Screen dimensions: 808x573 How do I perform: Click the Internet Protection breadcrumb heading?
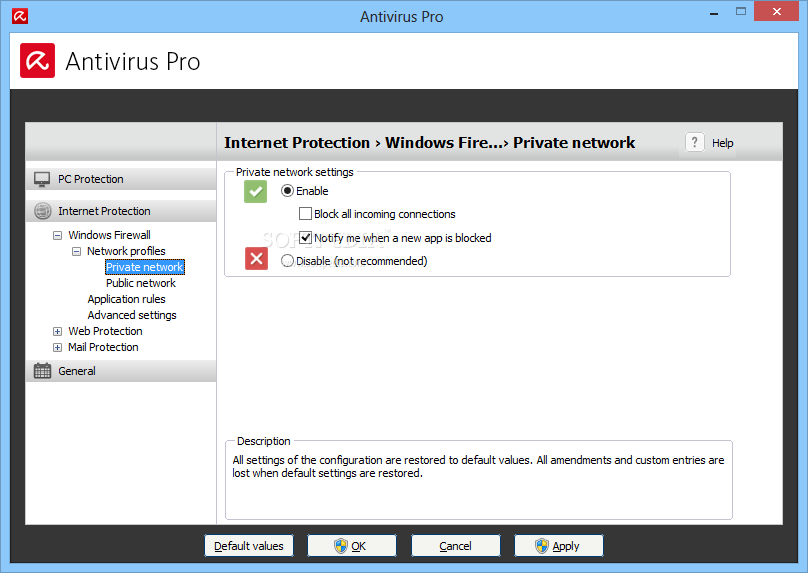[297, 142]
